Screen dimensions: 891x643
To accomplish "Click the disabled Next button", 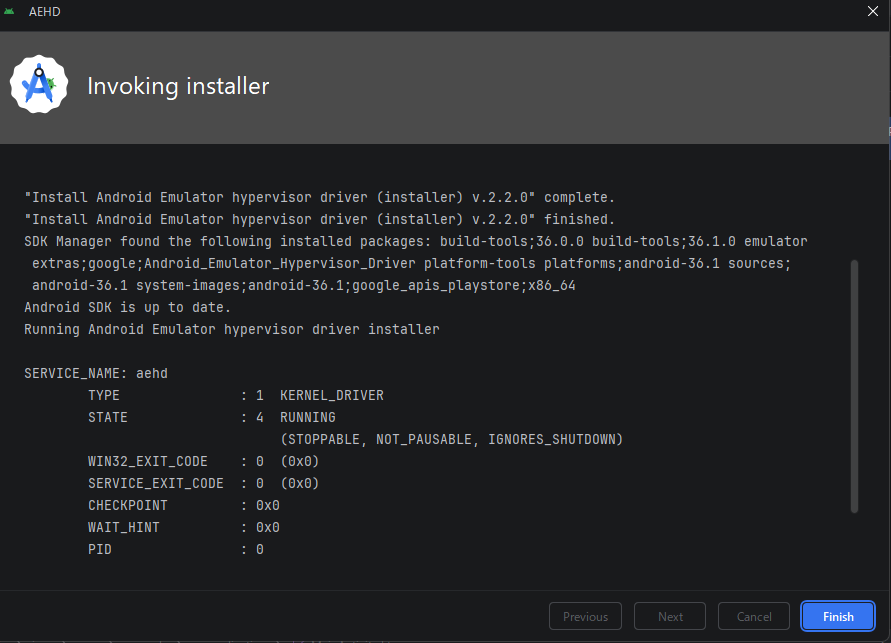I will click(670, 616).
